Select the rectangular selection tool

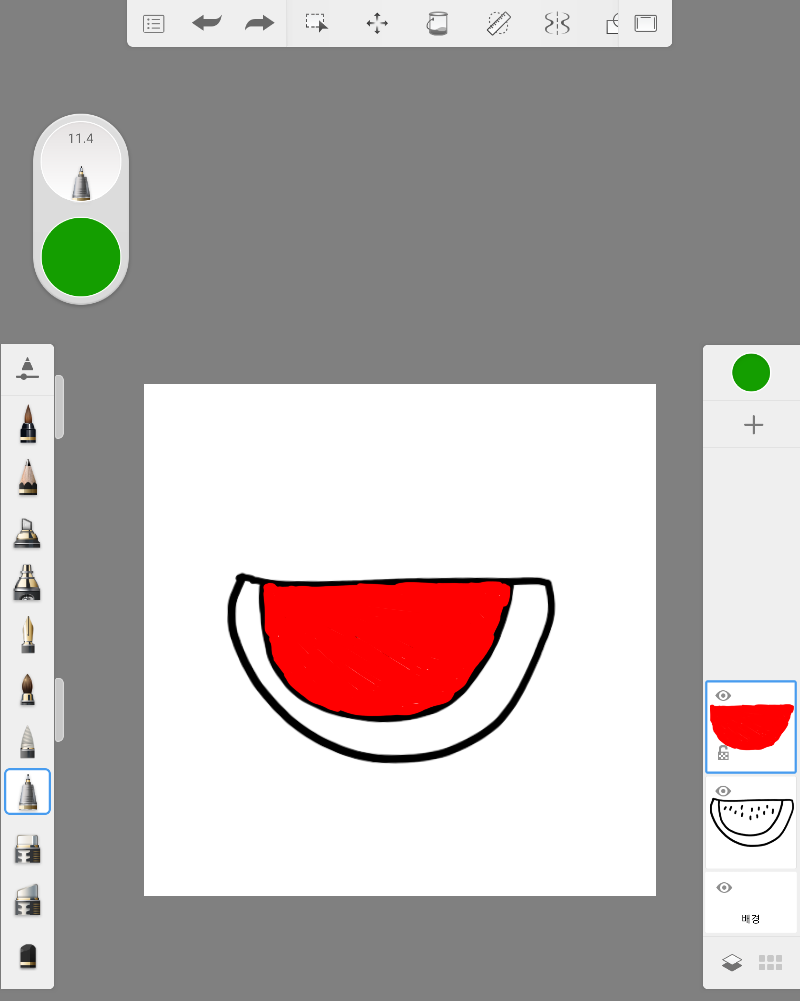click(x=317, y=23)
